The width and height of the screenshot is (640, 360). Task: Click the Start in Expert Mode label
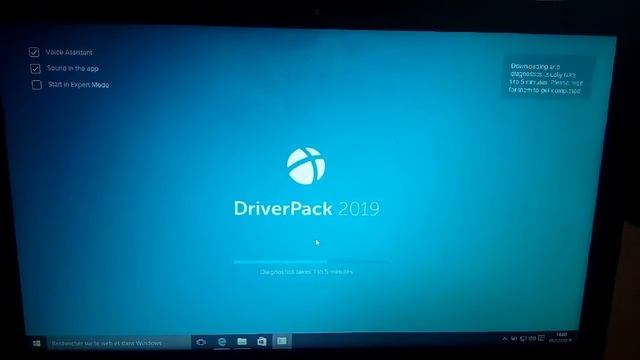click(x=78, y=84)
